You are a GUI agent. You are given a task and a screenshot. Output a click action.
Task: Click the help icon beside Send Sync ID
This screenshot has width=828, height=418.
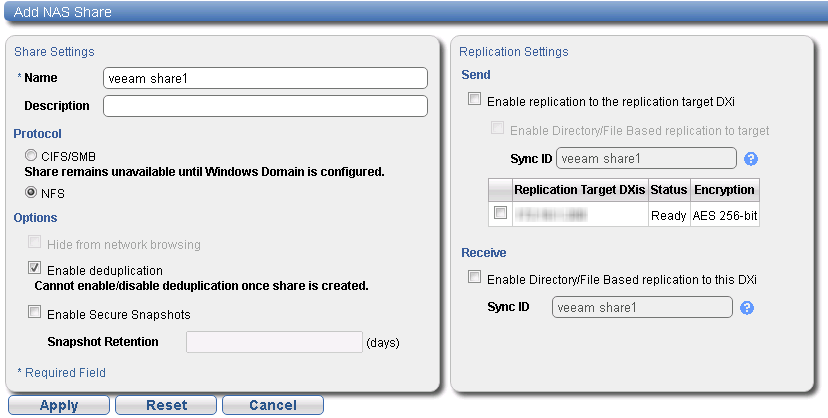[x=752, y=158]
